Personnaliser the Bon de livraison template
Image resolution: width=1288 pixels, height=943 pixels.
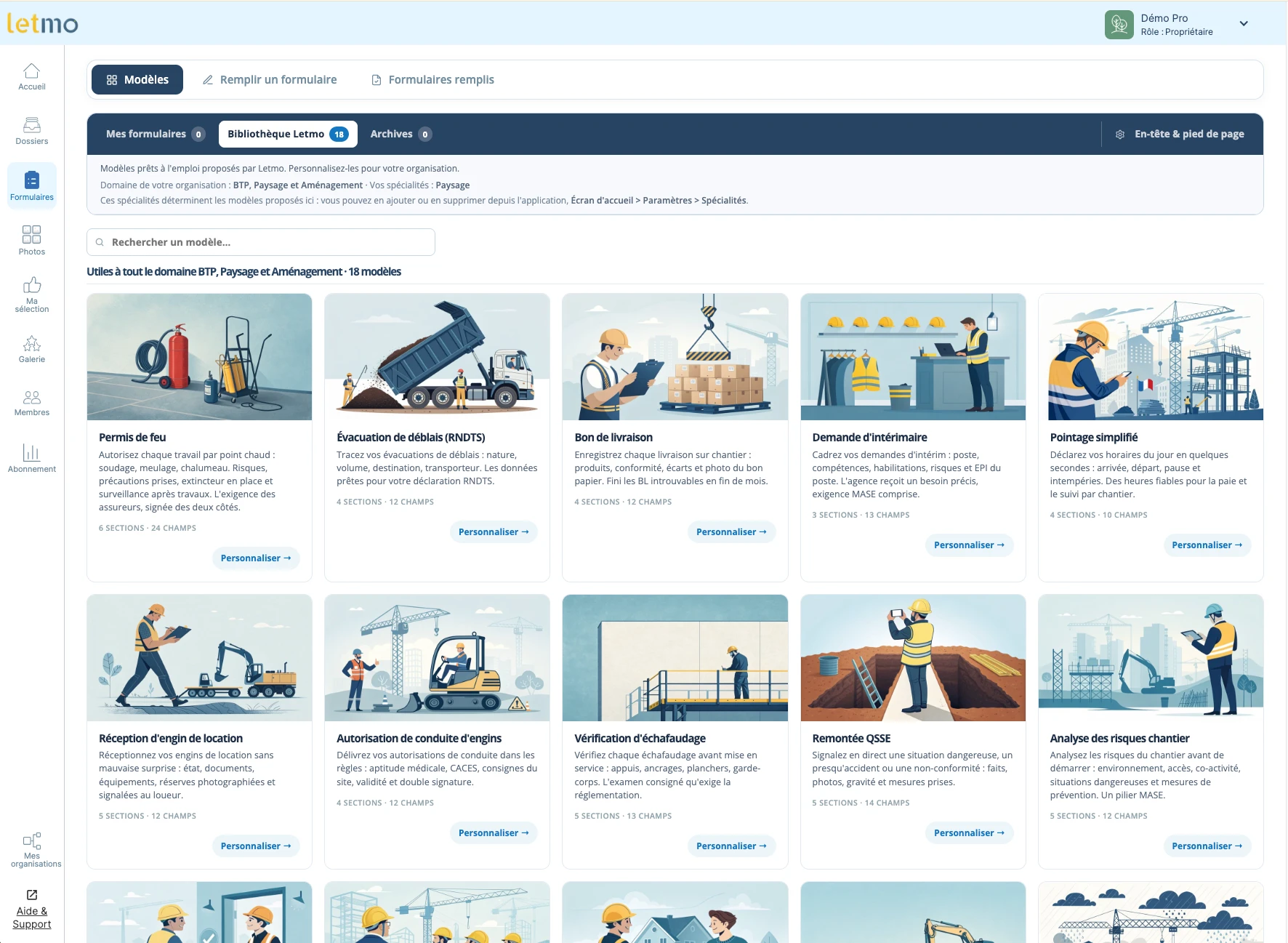pos(731,532)
